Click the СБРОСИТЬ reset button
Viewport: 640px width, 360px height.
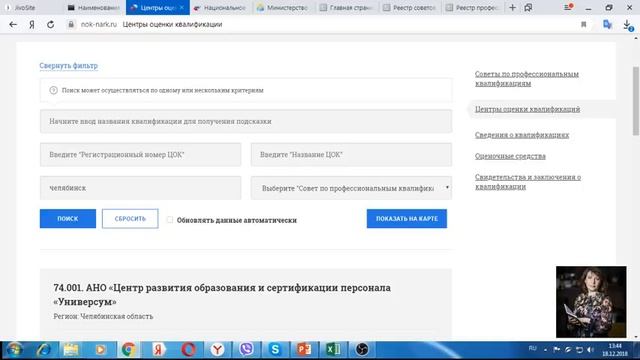(x=130, y=219)
